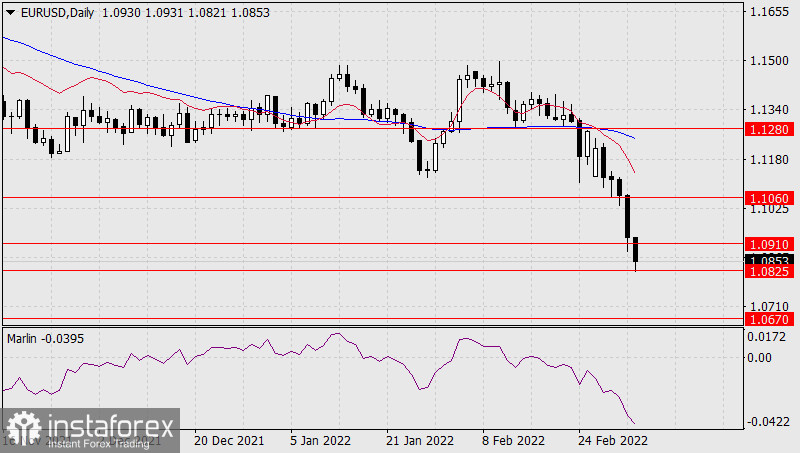Screen dimensions: 800x453
Task: Click the 20 Dec 2021 date label
Action: [x=229, y=441]
